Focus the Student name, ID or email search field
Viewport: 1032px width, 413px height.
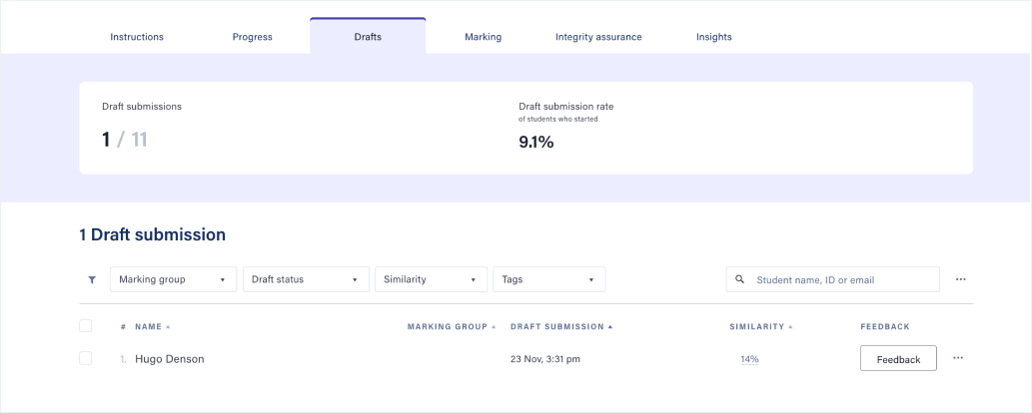(x=833, y=279)
